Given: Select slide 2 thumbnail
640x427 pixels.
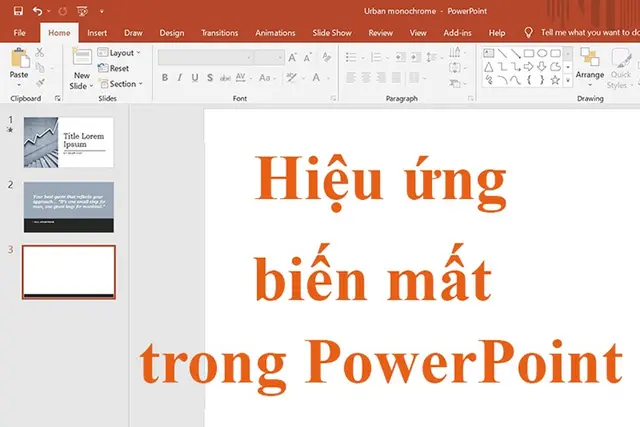Looking at the screenshot, I should point(69,207).
